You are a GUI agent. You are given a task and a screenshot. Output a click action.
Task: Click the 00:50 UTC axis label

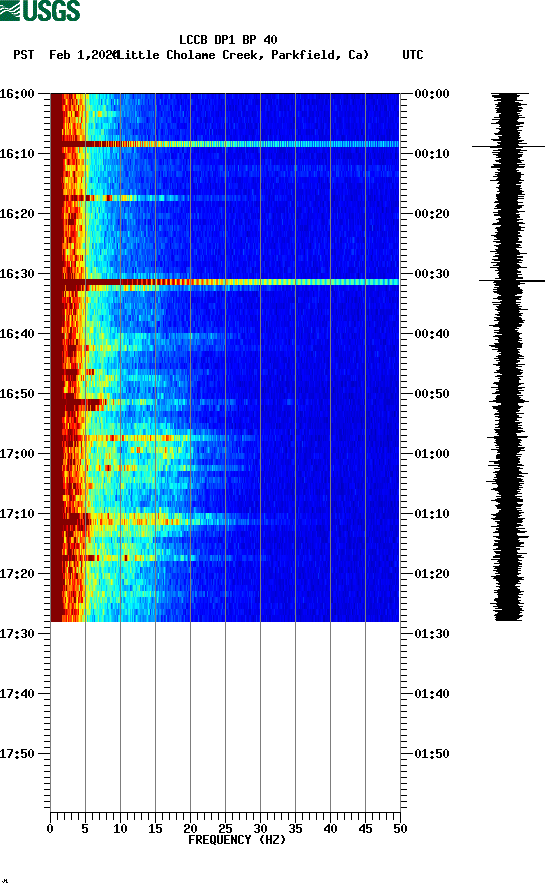(x=432, y=394)
